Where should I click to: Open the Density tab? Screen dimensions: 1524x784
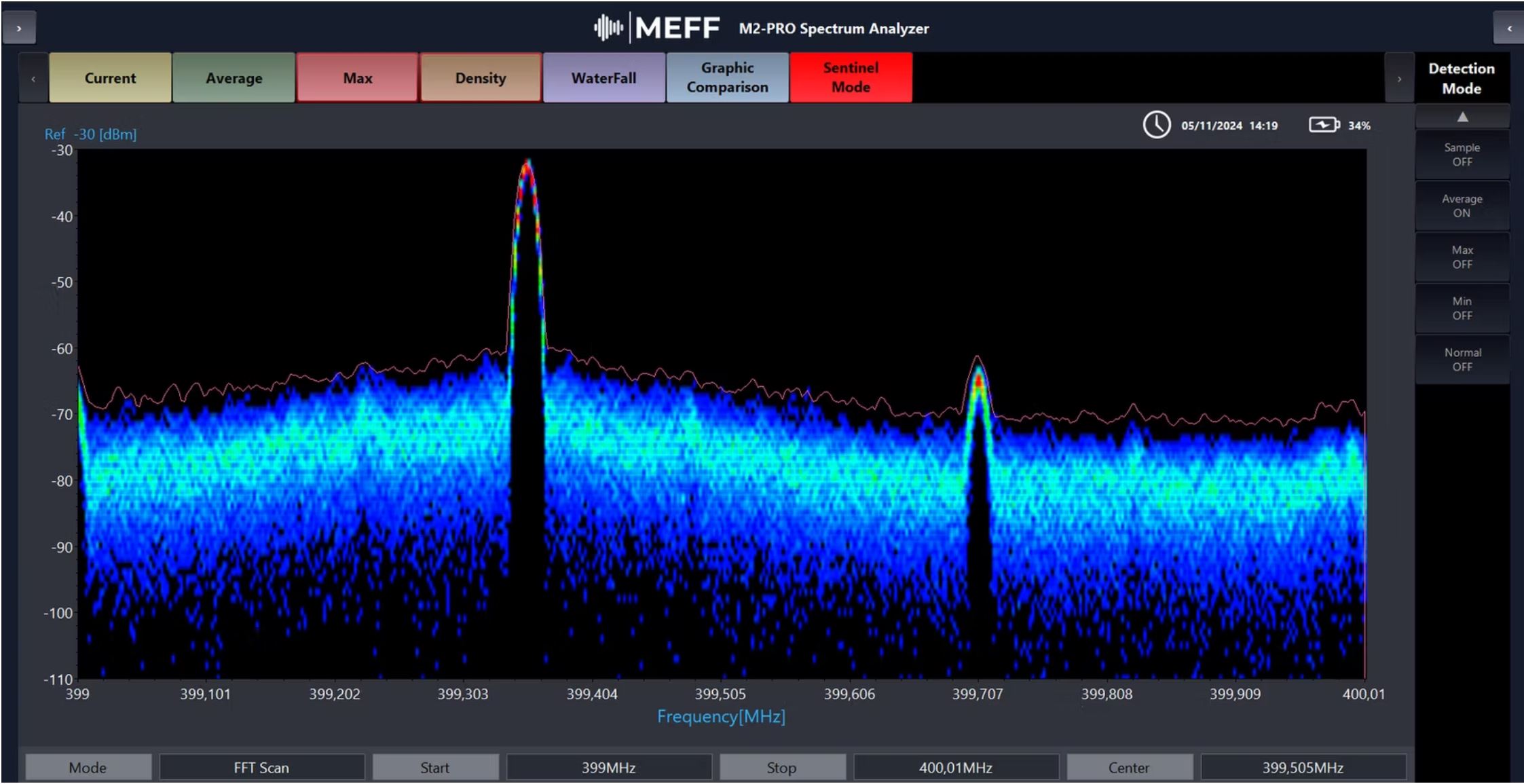pyautogui.click(x=481, y=78)
